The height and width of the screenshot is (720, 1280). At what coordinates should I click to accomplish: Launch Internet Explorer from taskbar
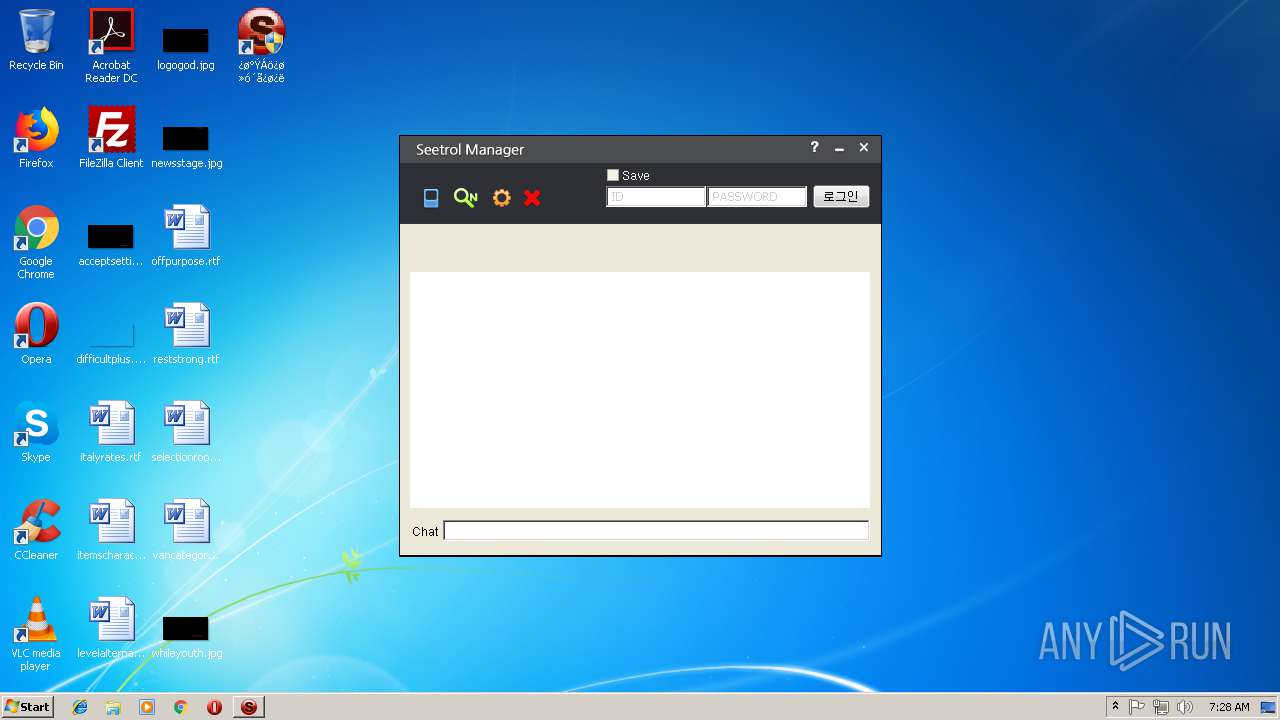click(80, 707)
